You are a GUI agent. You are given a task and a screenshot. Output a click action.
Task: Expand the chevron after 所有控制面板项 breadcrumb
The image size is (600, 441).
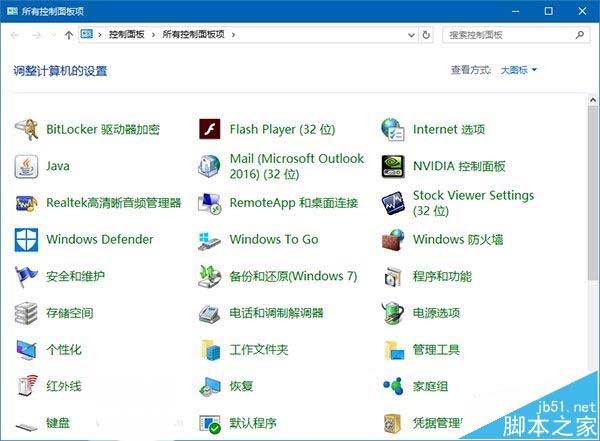click(233, 35)
